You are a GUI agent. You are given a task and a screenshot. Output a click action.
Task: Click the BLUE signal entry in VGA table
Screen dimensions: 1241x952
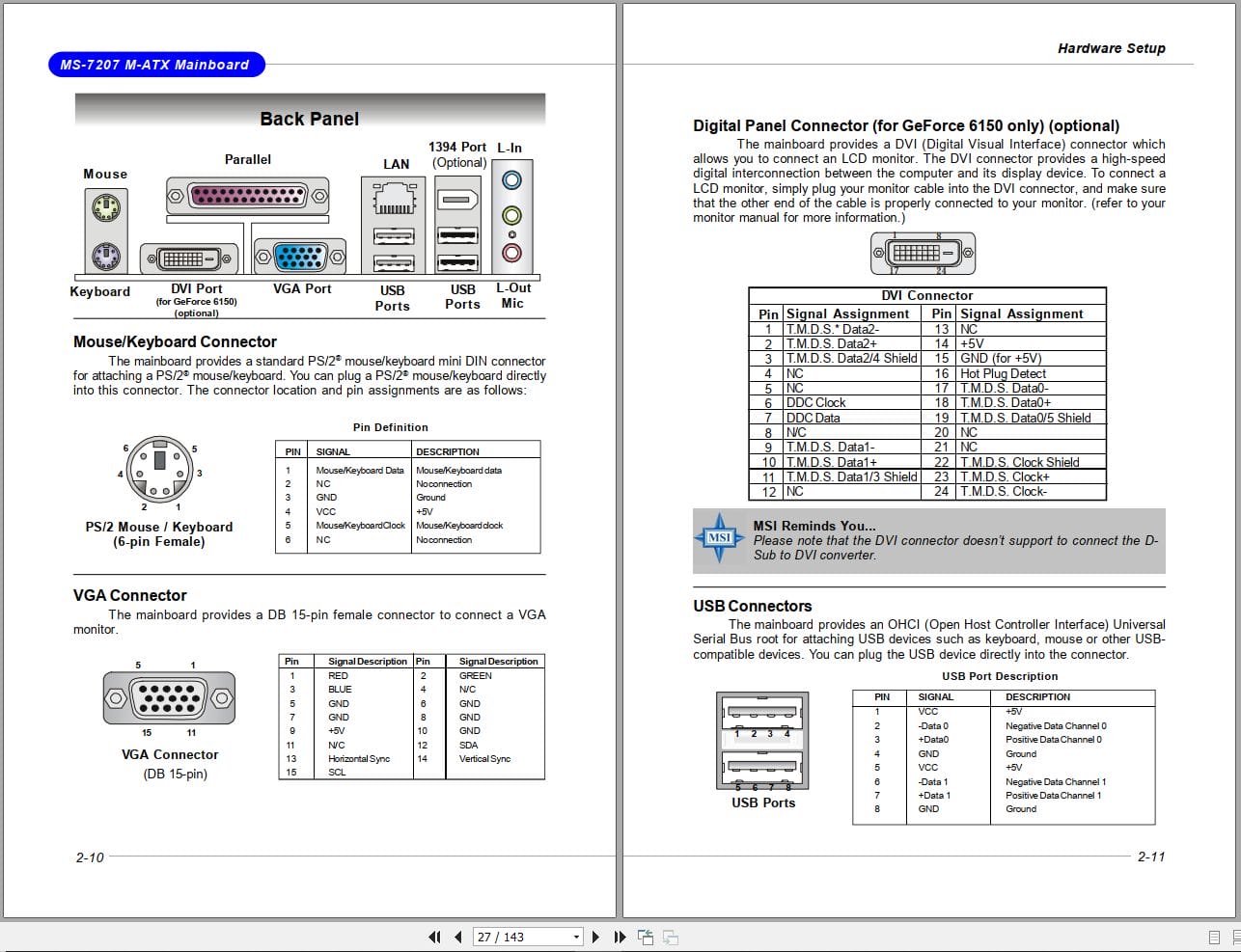click(x=340, y=690)
